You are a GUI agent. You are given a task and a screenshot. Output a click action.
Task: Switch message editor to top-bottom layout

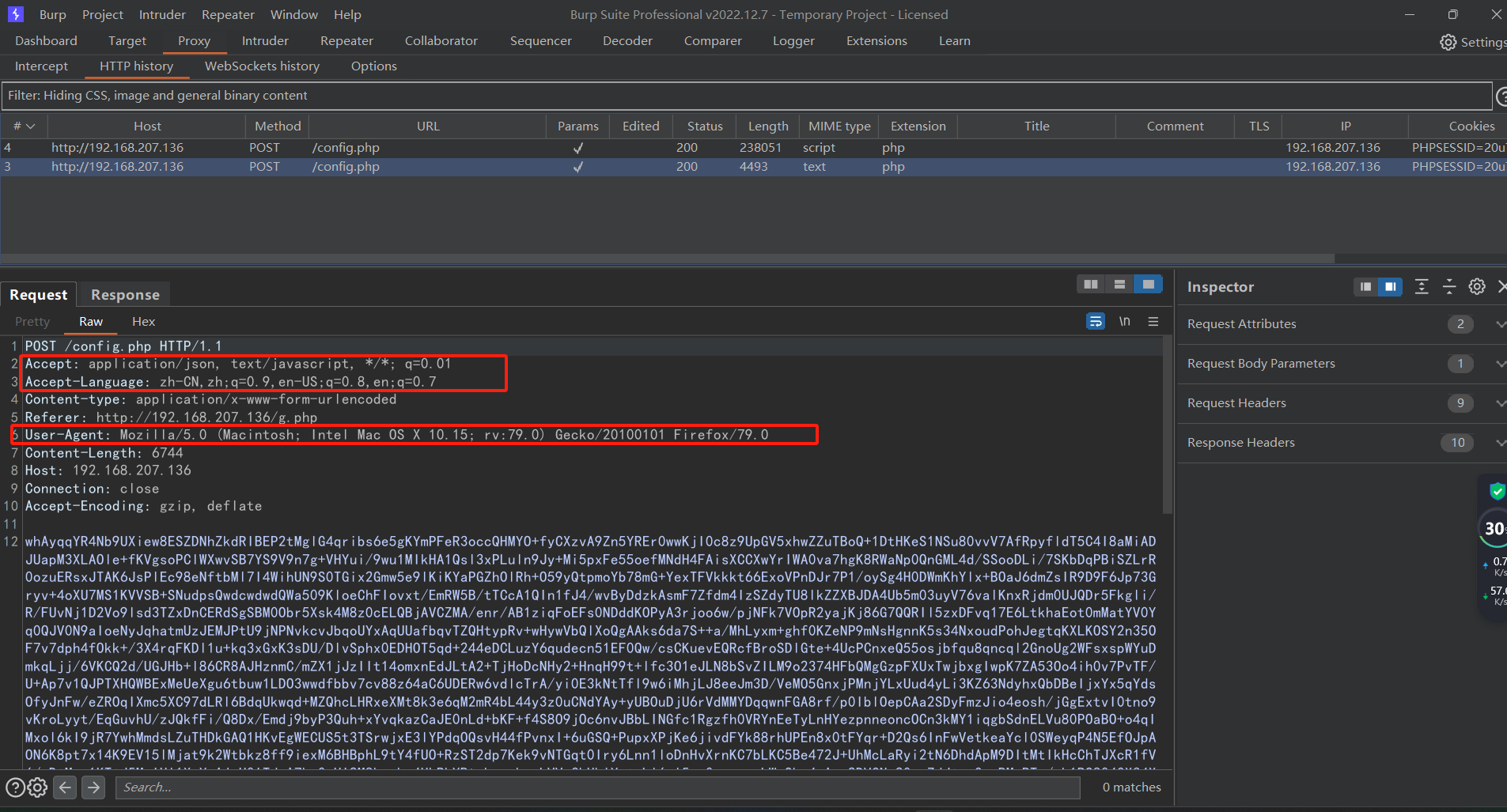click(1119, 284)
